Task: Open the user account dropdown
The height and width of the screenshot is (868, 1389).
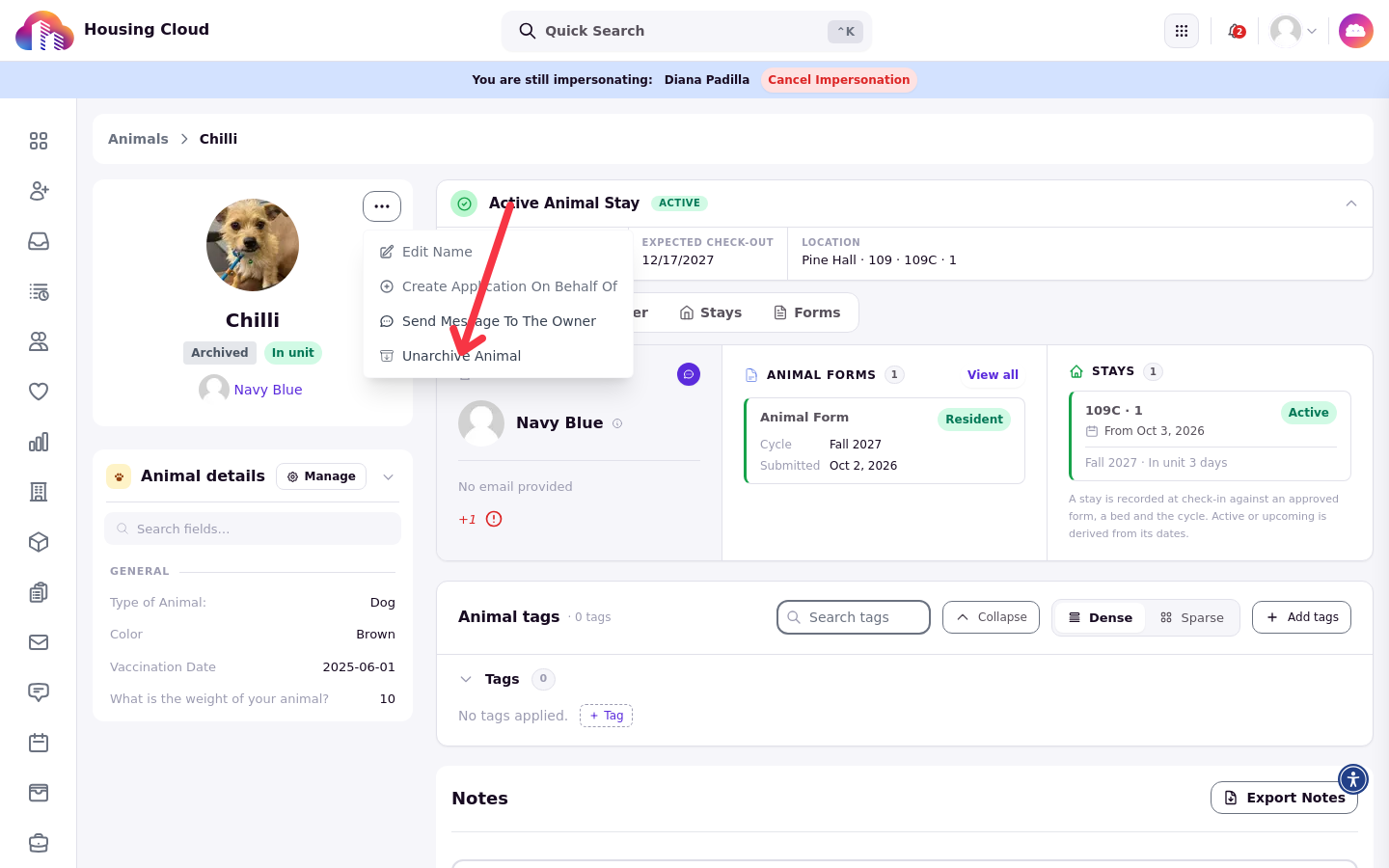Action: (1294, 31)
